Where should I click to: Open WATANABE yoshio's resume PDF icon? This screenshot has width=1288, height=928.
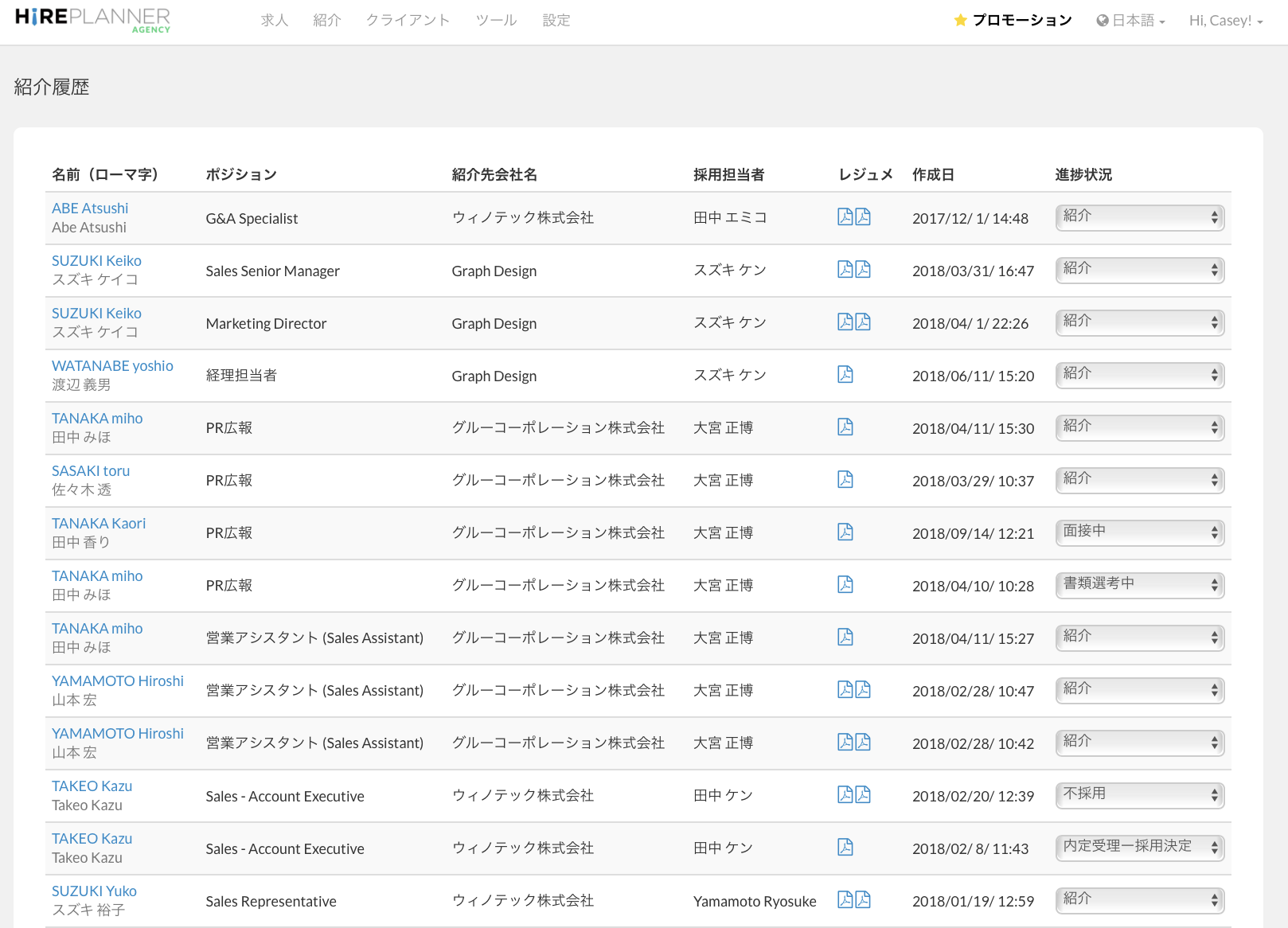[x=845, y=374]
